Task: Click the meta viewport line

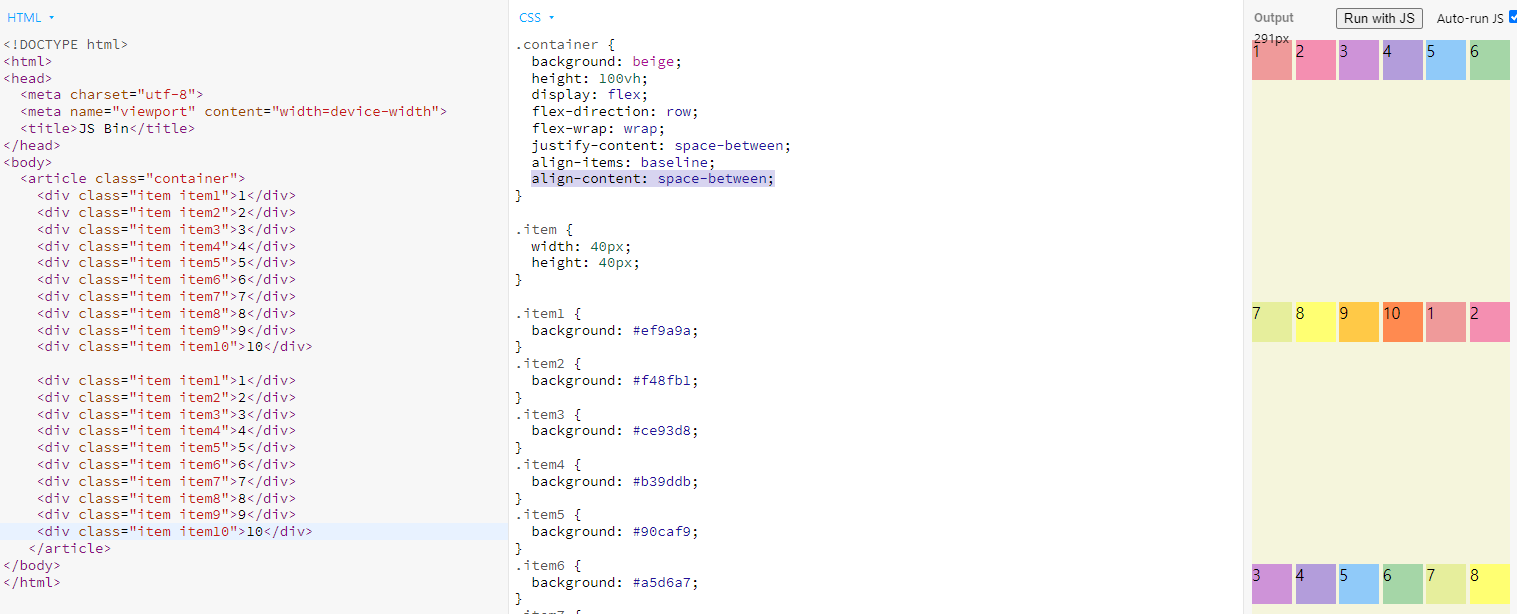Action: point(233,112)
